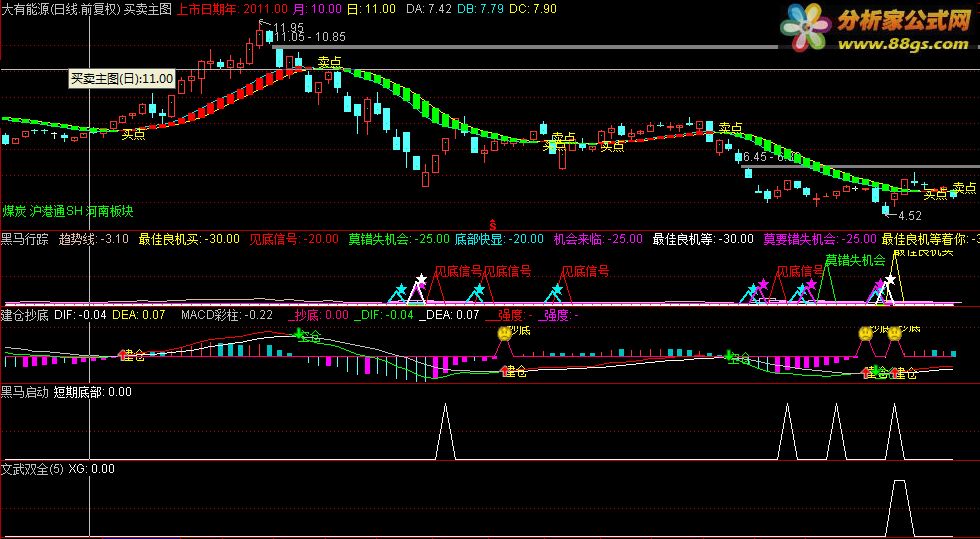The image size is (980, 539).
Task: Click the 机会来临: -25.00 value
Action: tap(598, 238)
